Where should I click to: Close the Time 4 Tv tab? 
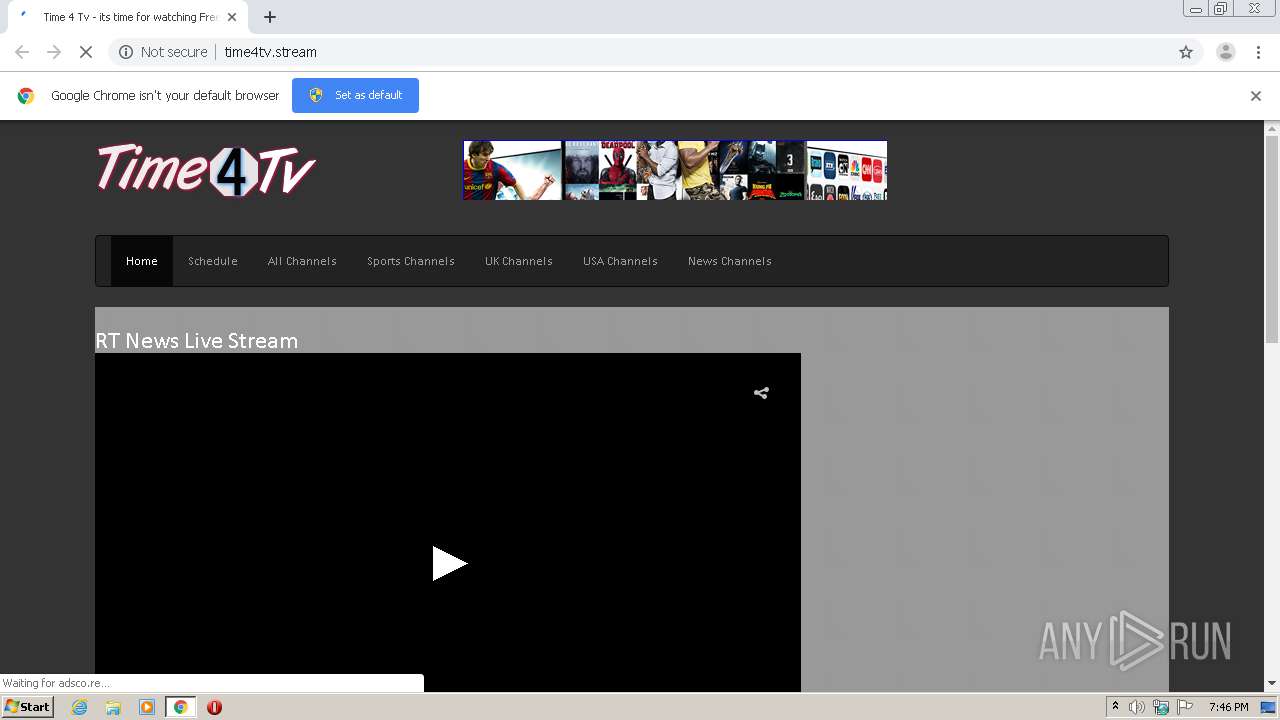[x=232, y=17]
